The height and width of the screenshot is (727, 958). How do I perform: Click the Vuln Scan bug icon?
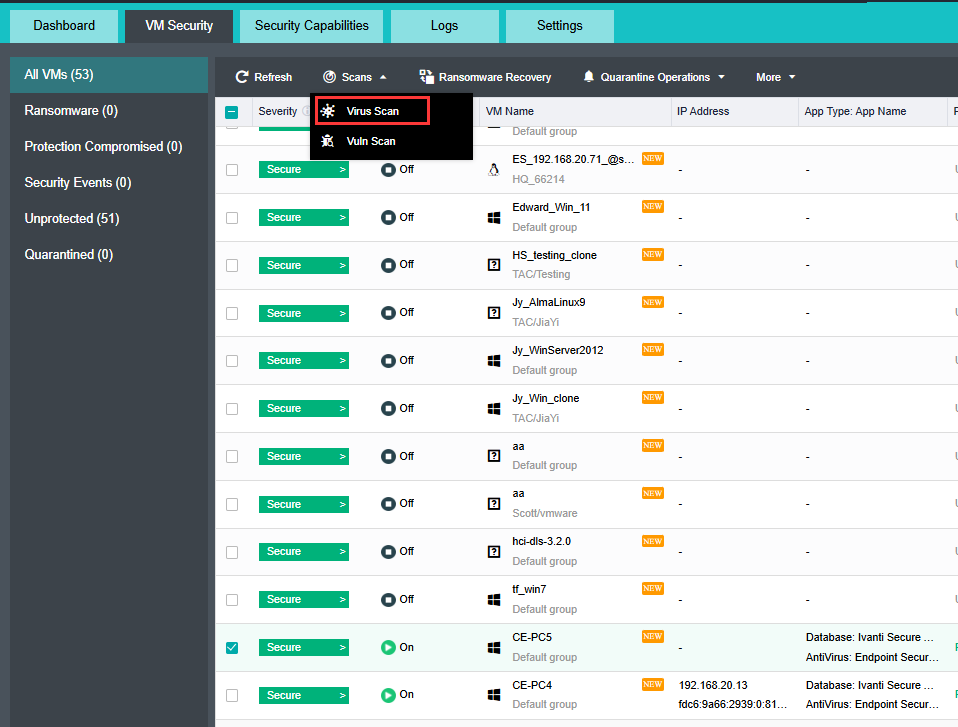click(x=328, y=141)
